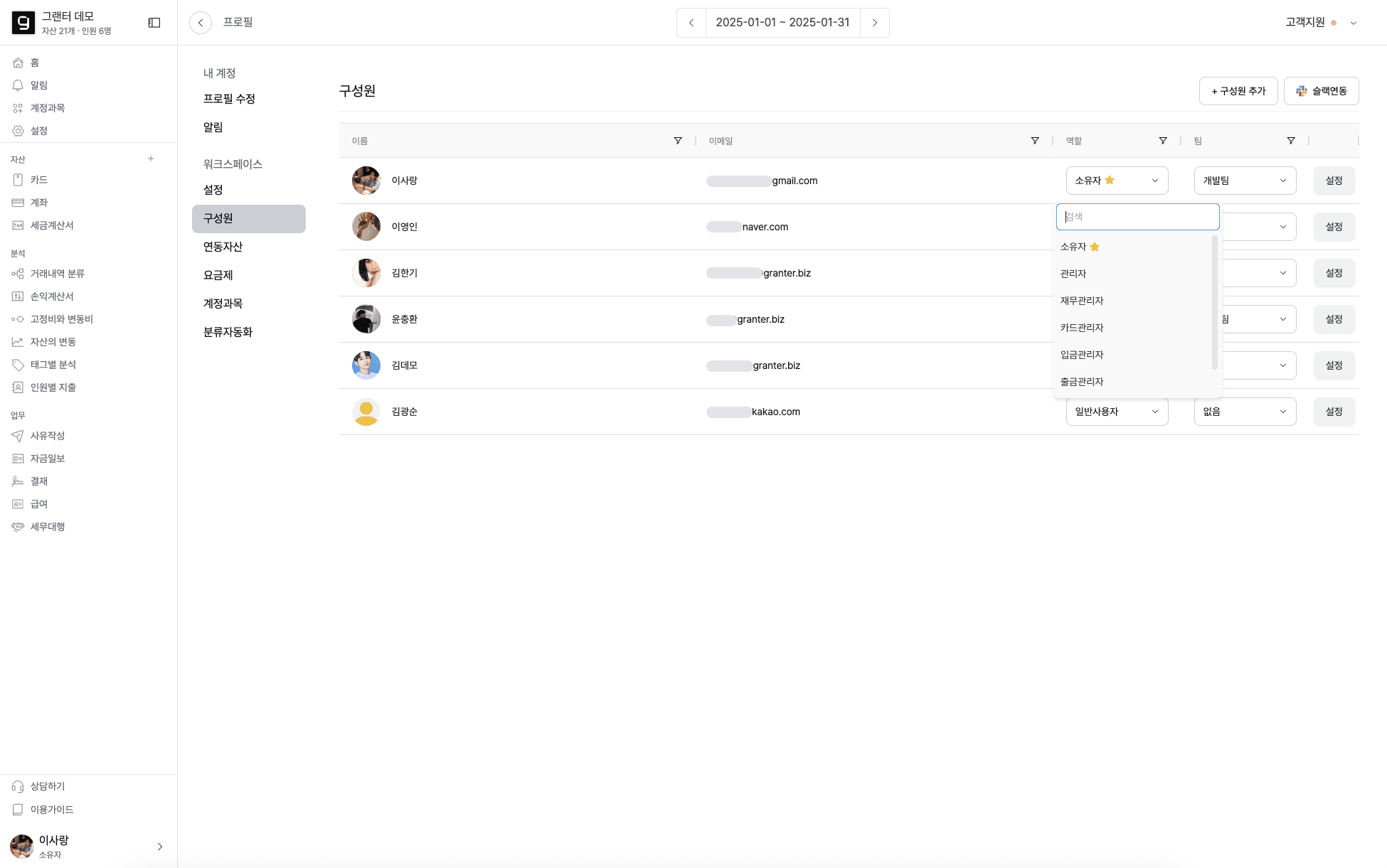Open 이사랑's 소유자 role dropdown
1387x868 pixels.
tap(1117, 181)
